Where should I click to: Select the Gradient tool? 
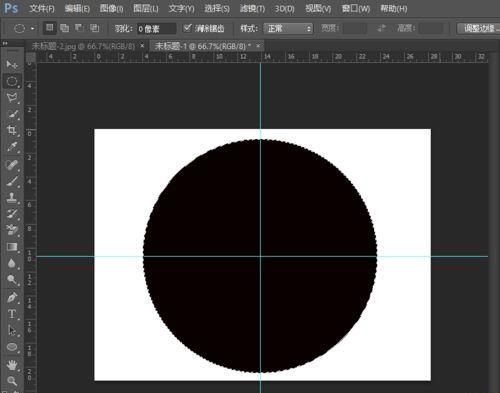[12, 247]
